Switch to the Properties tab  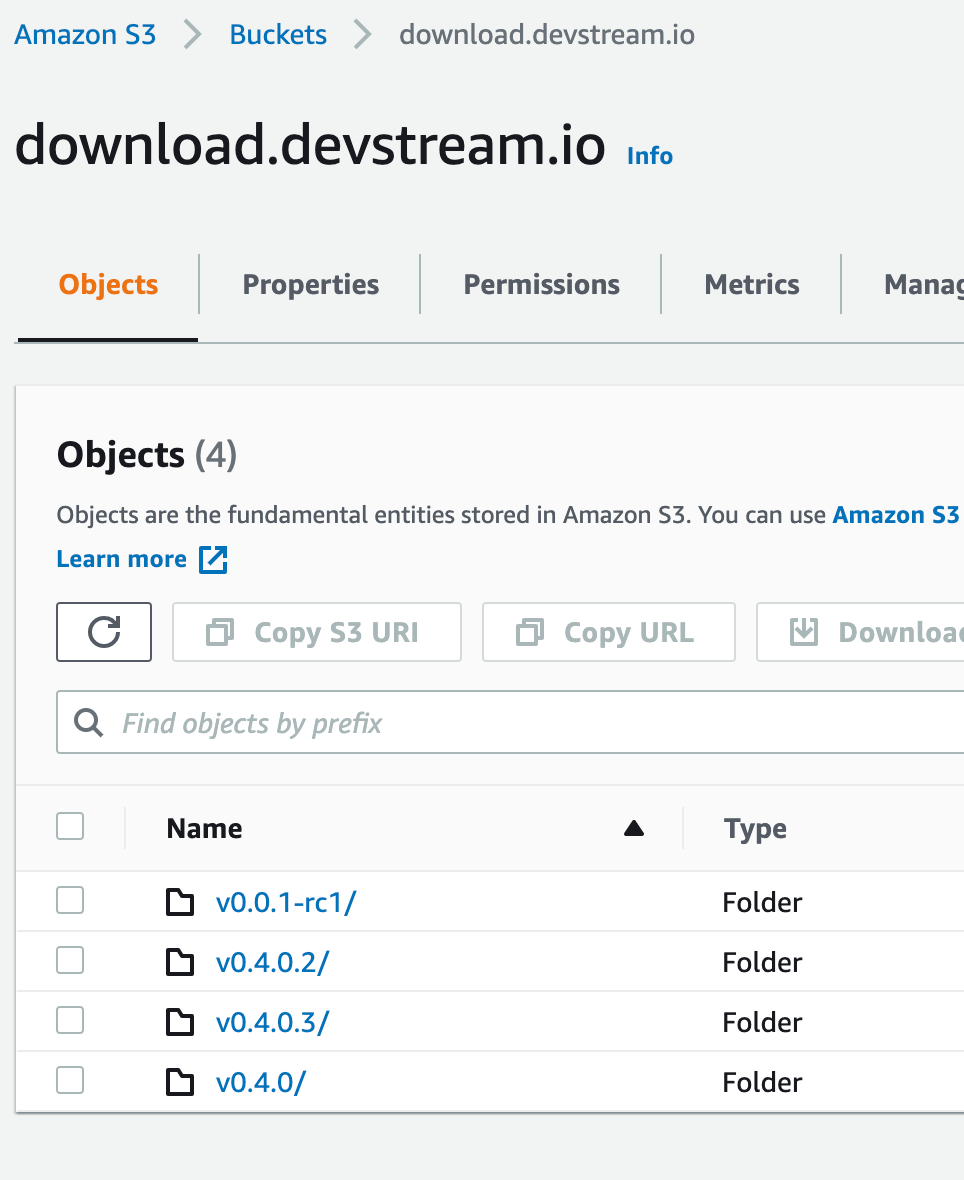pyautogui.click(x=310, y=284)
